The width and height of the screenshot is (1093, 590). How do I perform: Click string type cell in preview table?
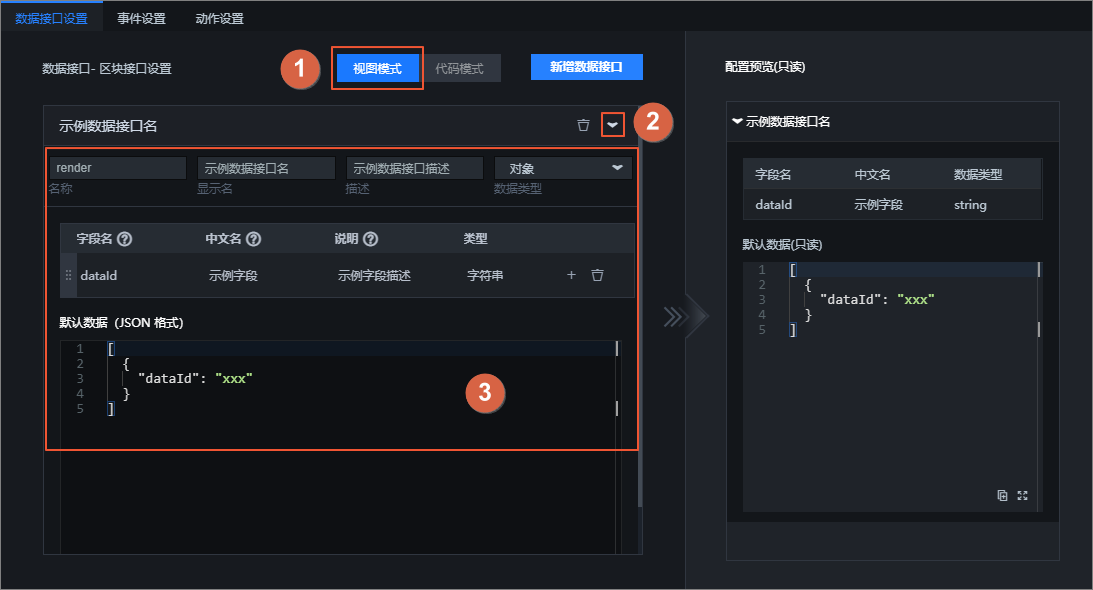click(970, 204)
